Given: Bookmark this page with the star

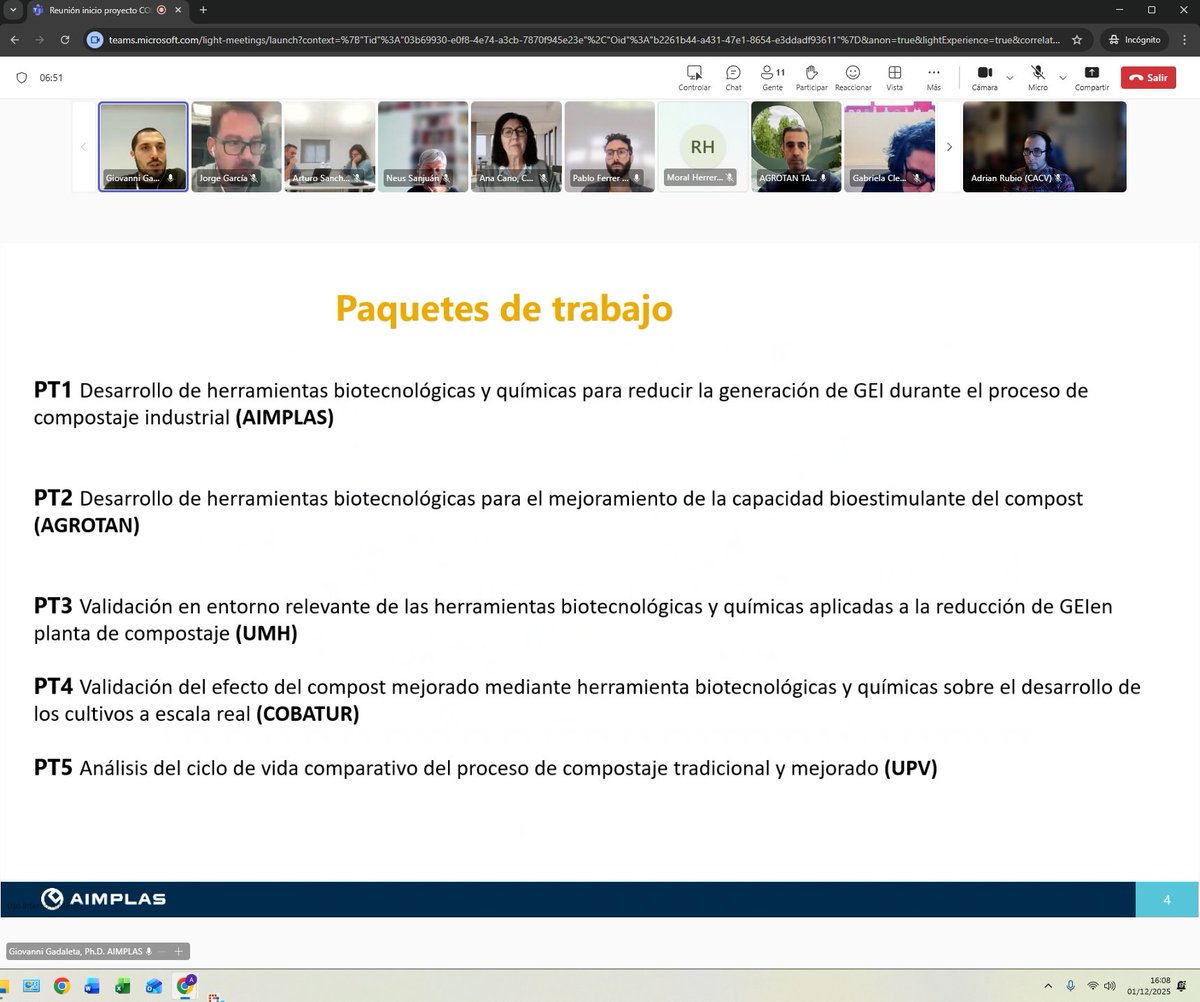Looking at the screenshot, I should 1077,40.
